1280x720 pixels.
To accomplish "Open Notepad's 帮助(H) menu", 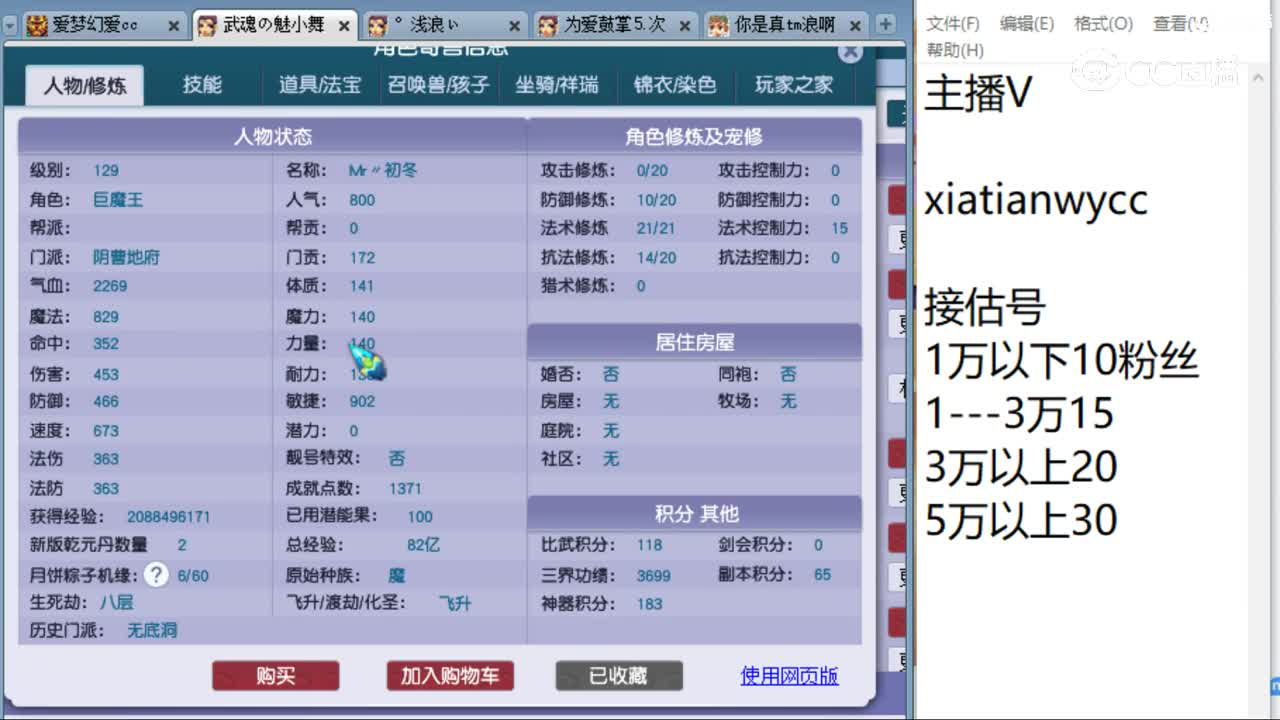I will point(955,50).
